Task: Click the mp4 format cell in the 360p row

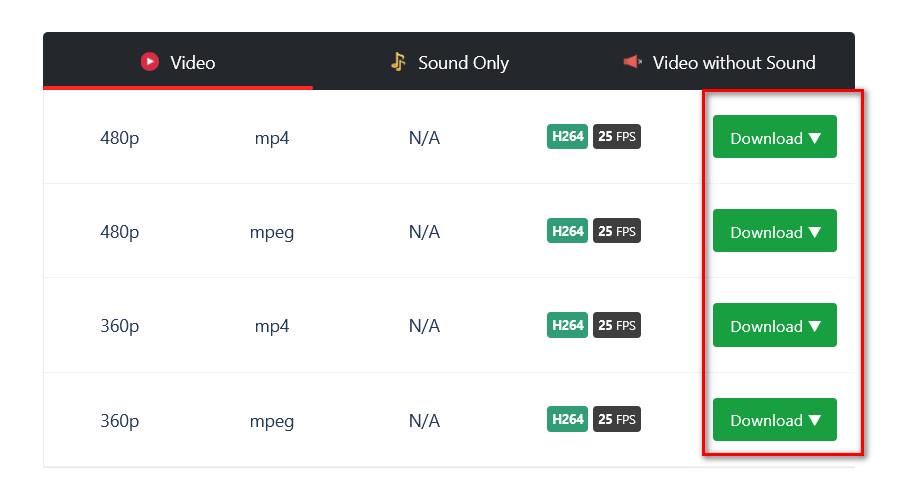Action: pos(272,326)
